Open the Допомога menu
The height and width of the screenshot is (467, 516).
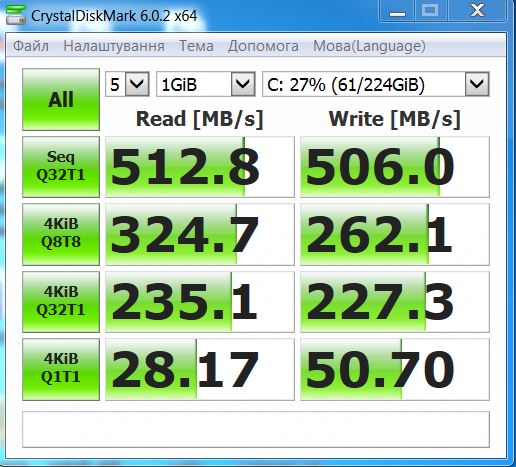pyautogui.click(x=263, y=46)
